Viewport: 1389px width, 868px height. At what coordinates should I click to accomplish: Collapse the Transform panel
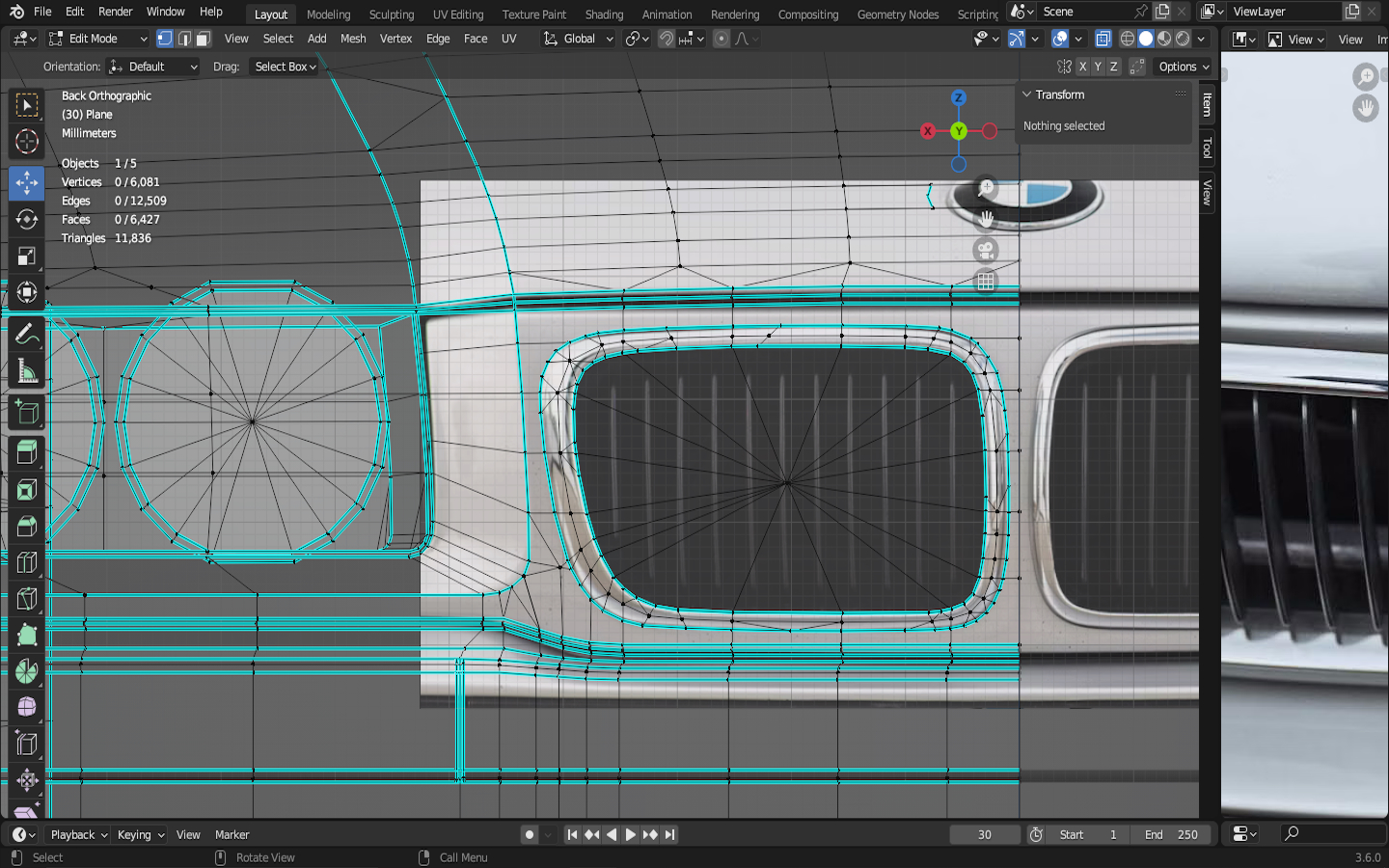pyautogui.click(x=1027, y=95)
